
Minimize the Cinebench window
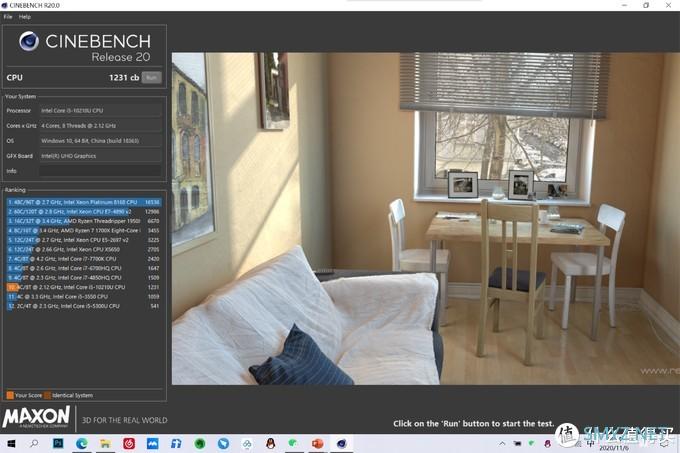pos(624,5)
